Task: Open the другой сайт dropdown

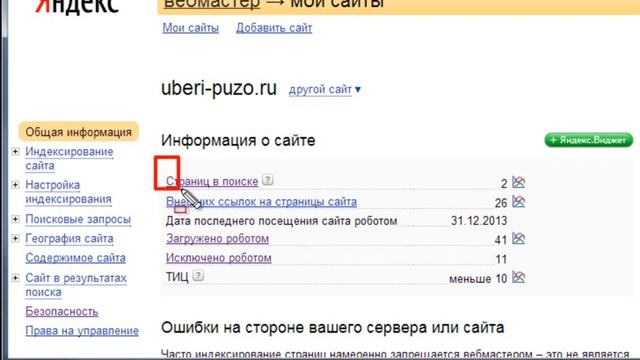Action: click(x=325, y=89)
